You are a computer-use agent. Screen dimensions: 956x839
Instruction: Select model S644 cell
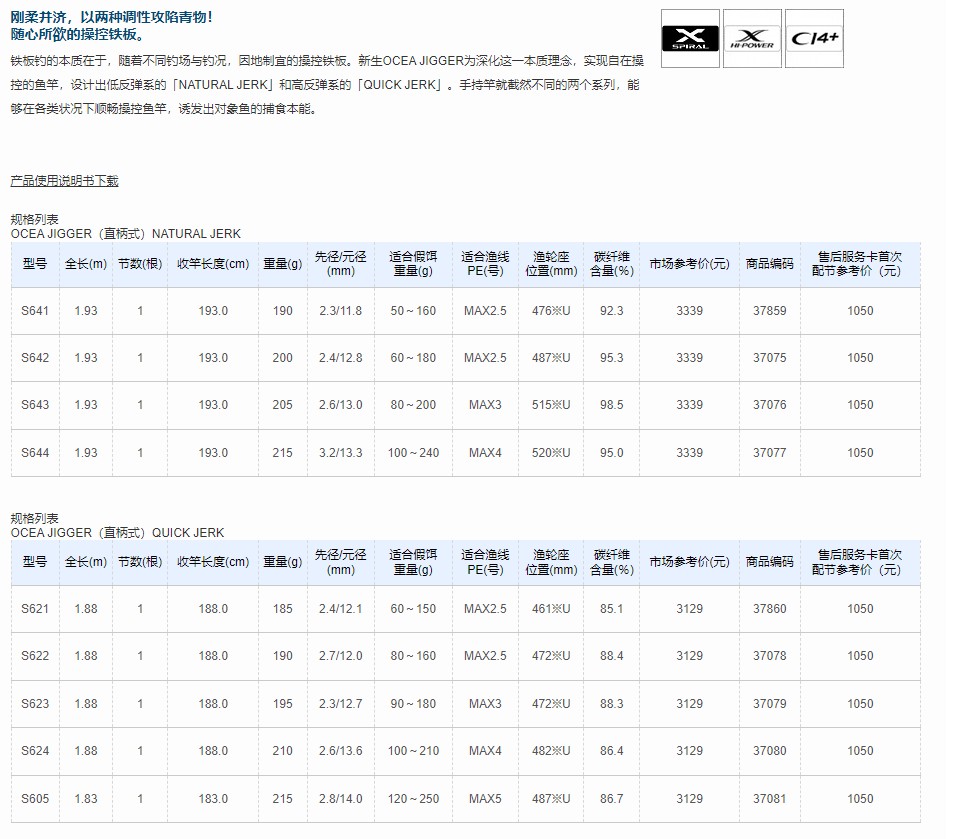pos(35,453)
